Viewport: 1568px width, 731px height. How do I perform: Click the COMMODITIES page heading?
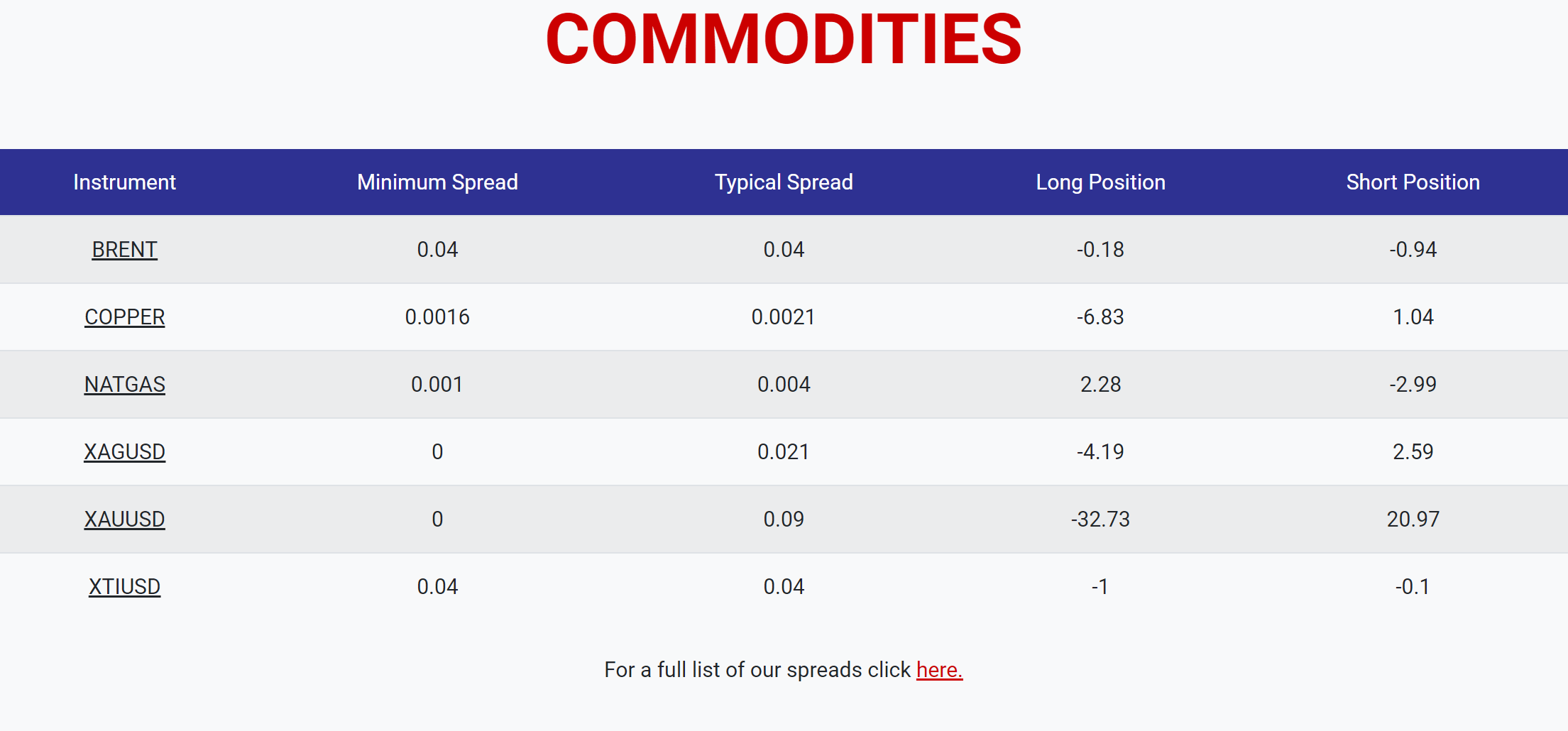click(784, 40)
